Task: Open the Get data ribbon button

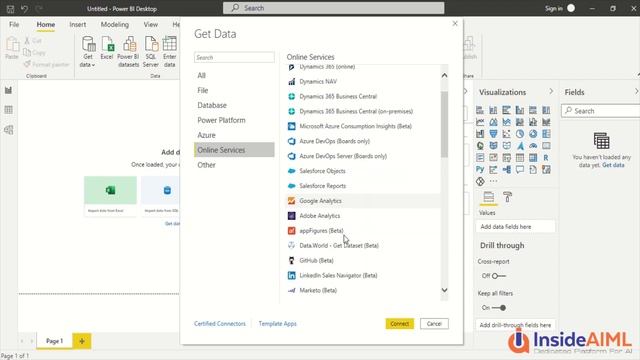Action: [x=88, y=51]
